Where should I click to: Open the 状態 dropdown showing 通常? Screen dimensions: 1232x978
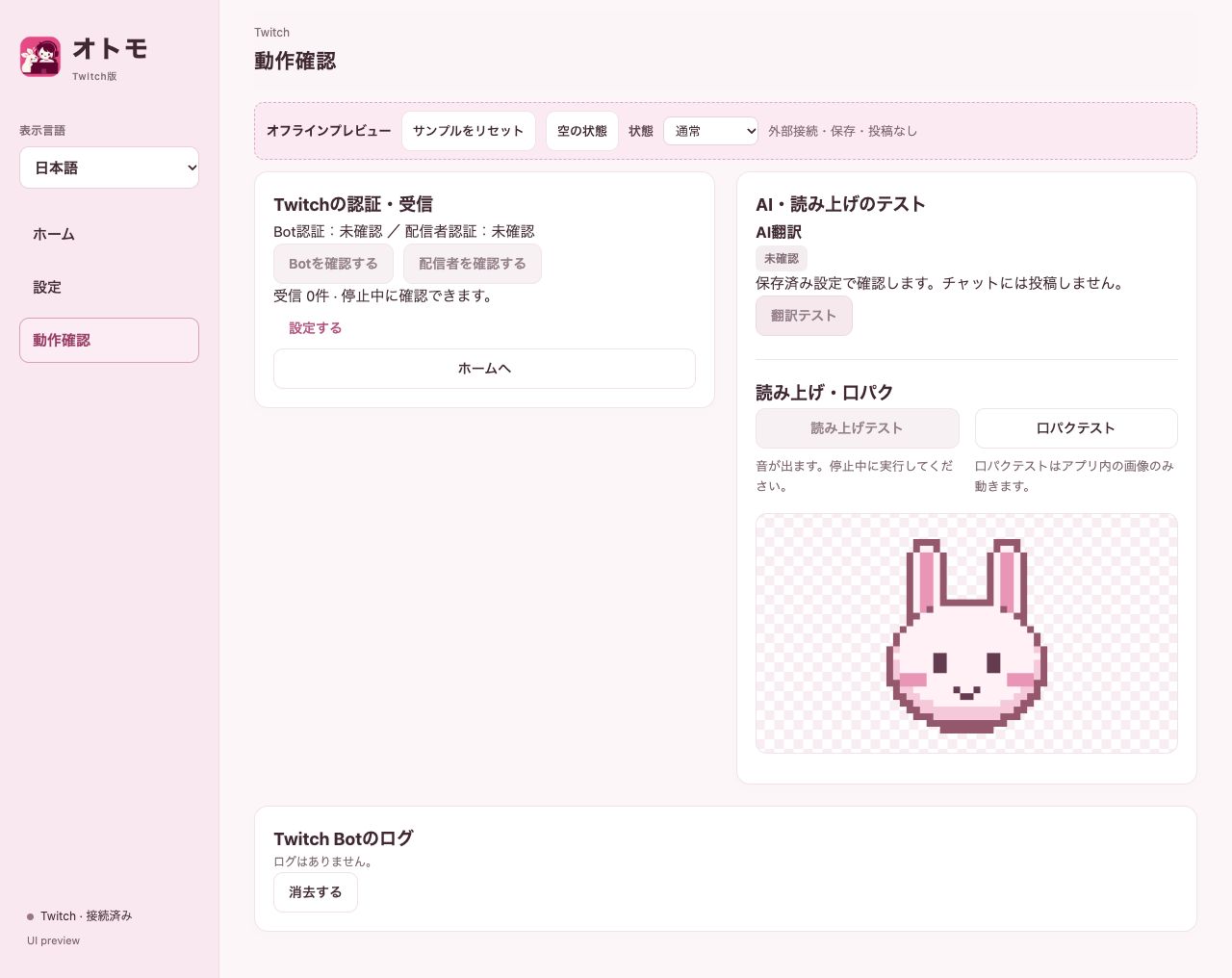710,131
